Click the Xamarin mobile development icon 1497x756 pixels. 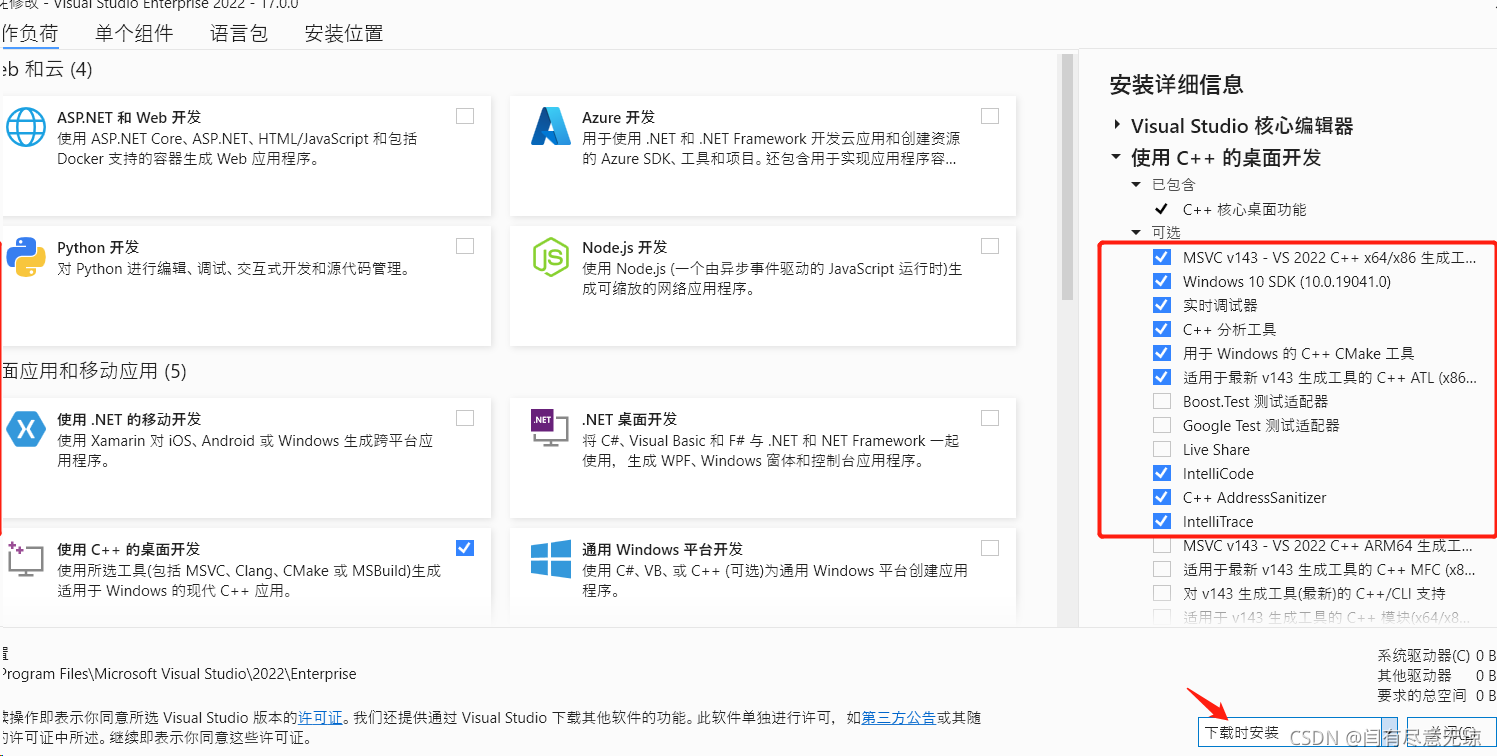[26, 429]
